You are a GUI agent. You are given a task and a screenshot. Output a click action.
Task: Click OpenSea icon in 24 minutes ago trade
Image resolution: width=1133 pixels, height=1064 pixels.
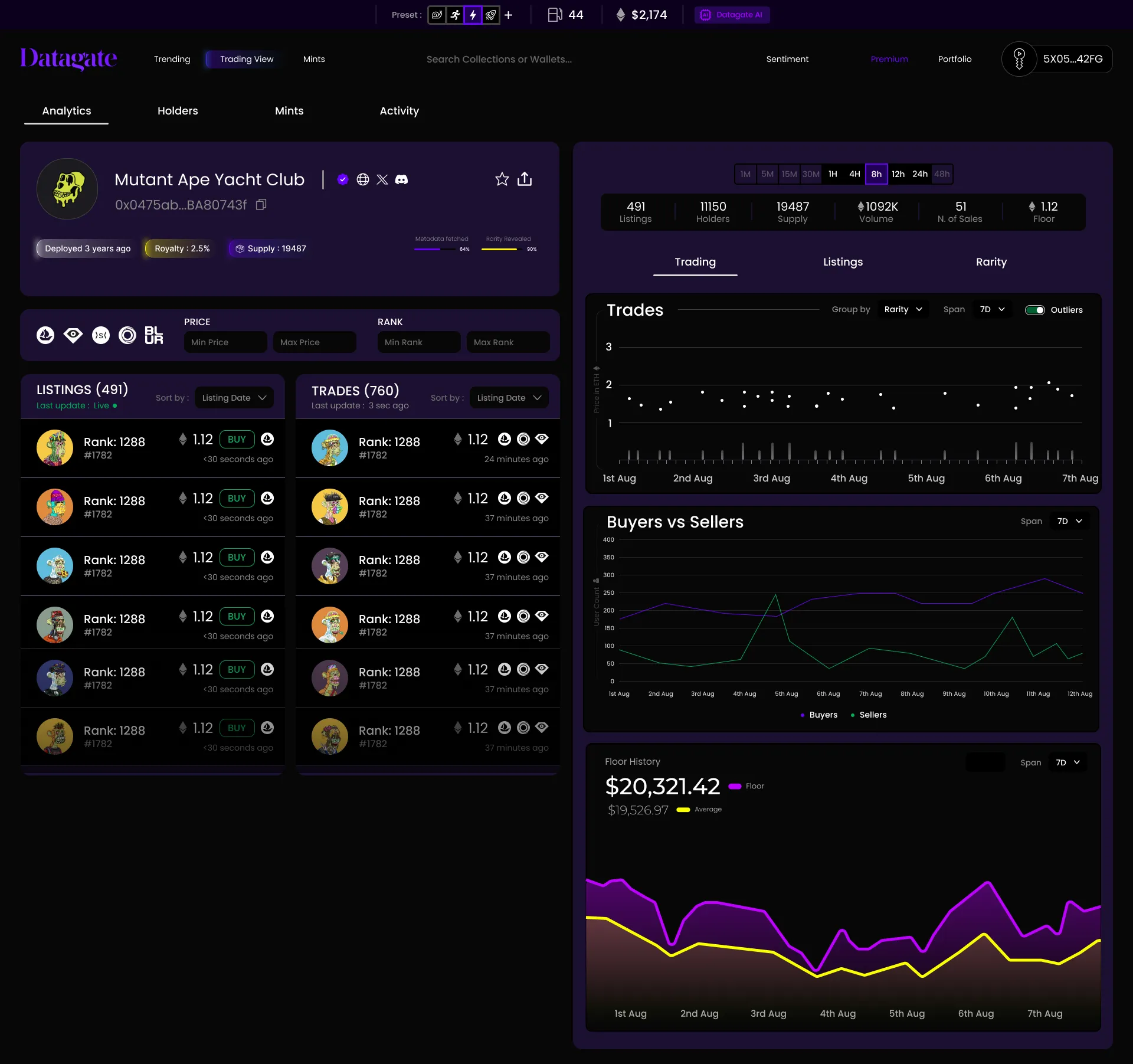[505, 439]
